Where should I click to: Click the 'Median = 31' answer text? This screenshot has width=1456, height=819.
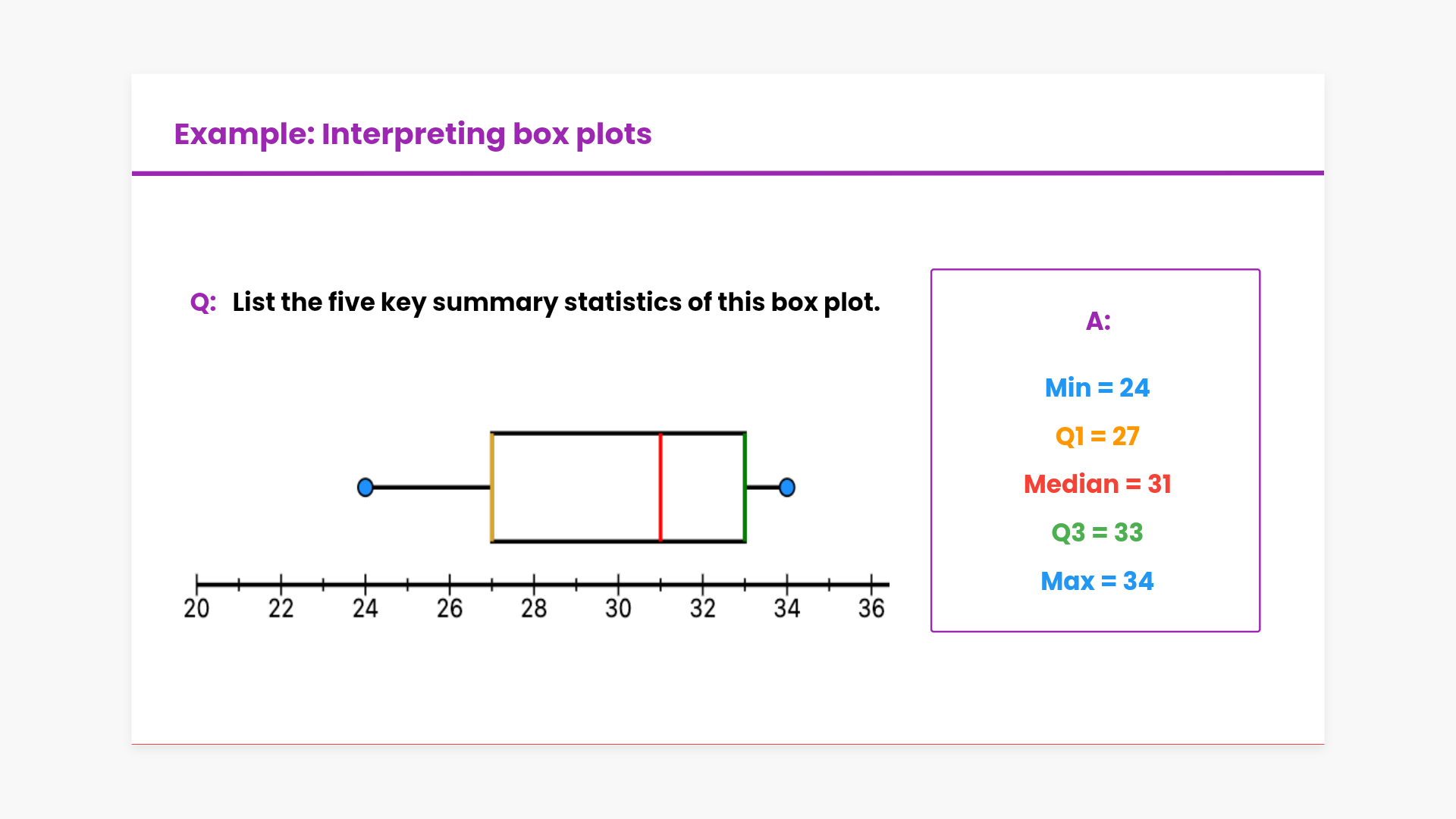[1097, 485]
